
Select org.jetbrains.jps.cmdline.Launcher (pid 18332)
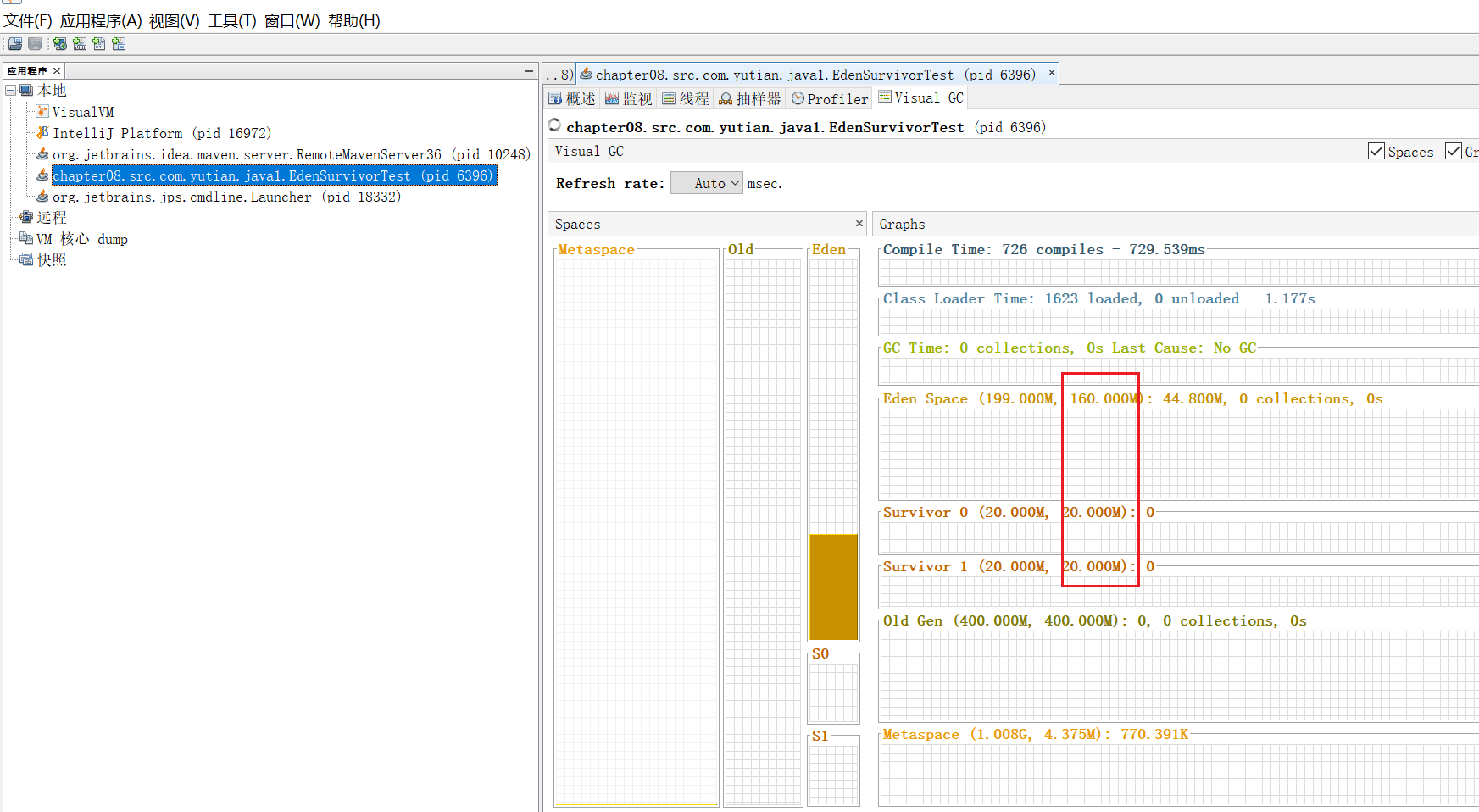click(225, 197)
